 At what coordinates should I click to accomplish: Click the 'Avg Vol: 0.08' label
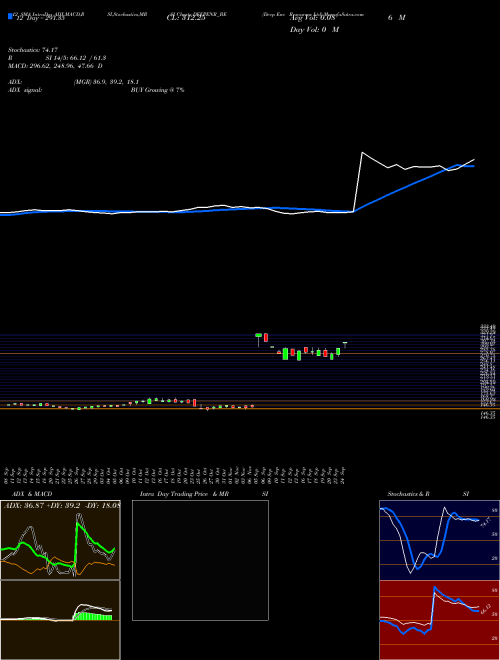point(312,19)
